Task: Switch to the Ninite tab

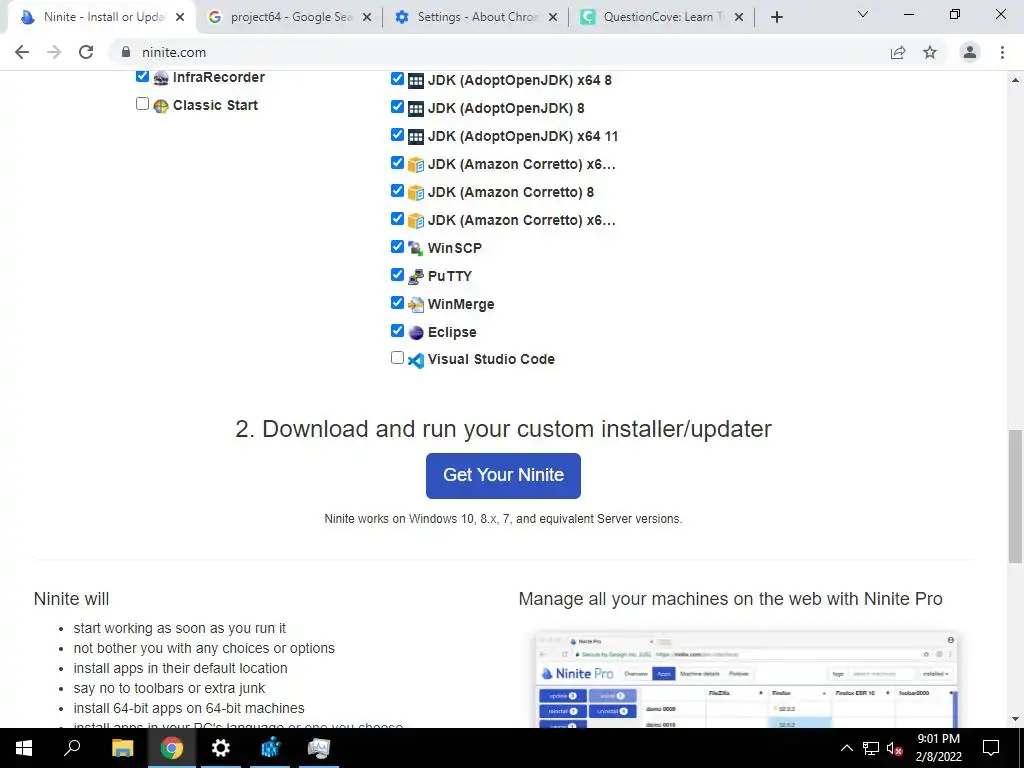Action: tap(101, 18)
